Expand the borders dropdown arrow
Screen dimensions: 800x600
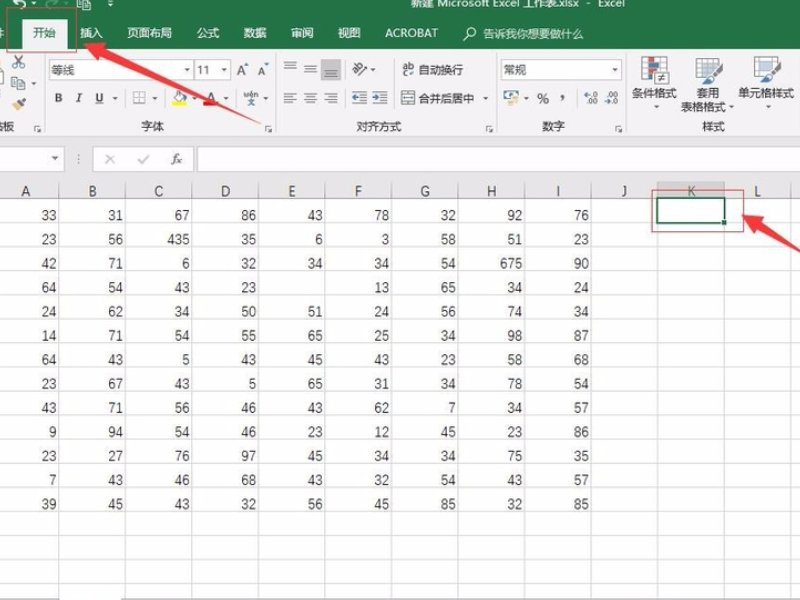tap(154, 97)
